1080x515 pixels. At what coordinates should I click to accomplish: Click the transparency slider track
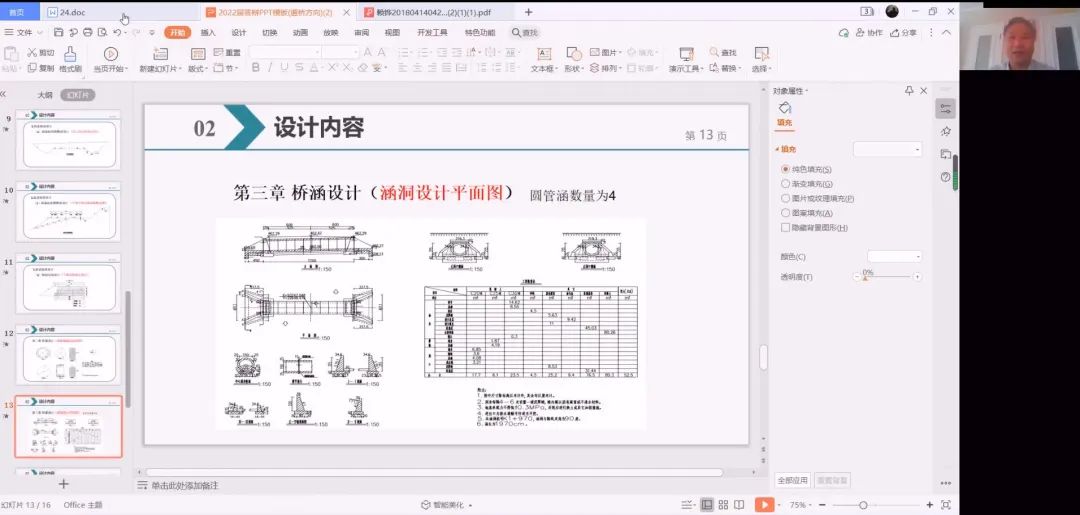(886, 277)
